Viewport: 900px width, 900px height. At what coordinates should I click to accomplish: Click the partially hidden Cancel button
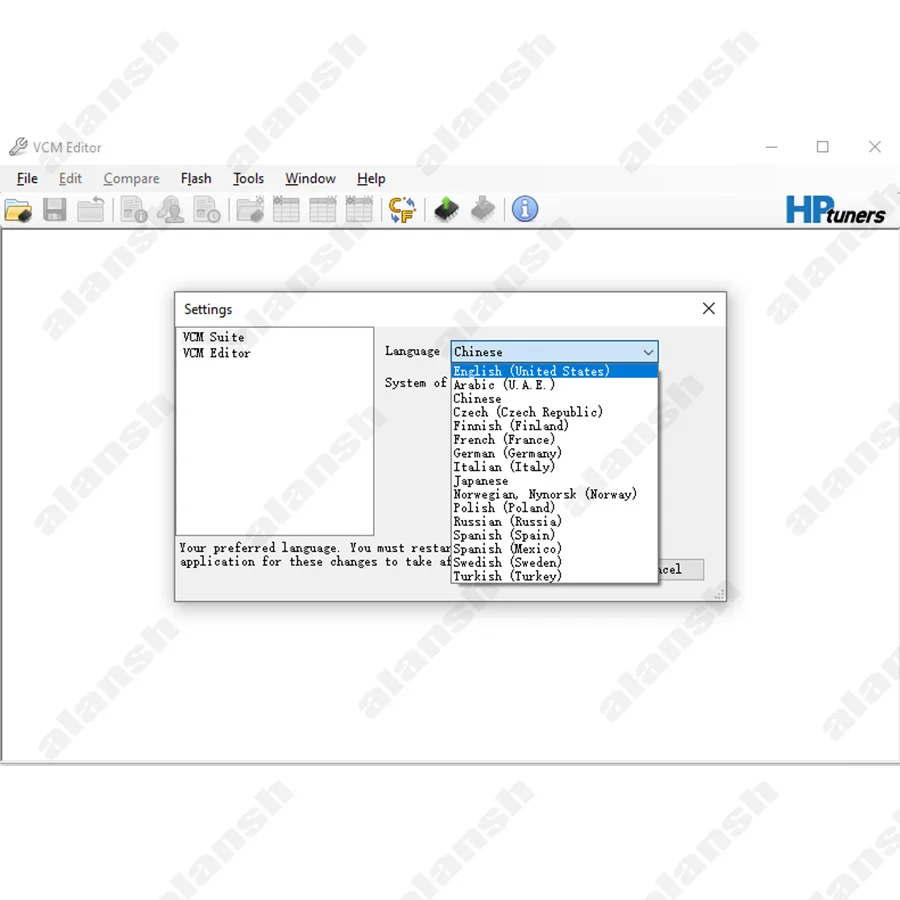(681, 569)
